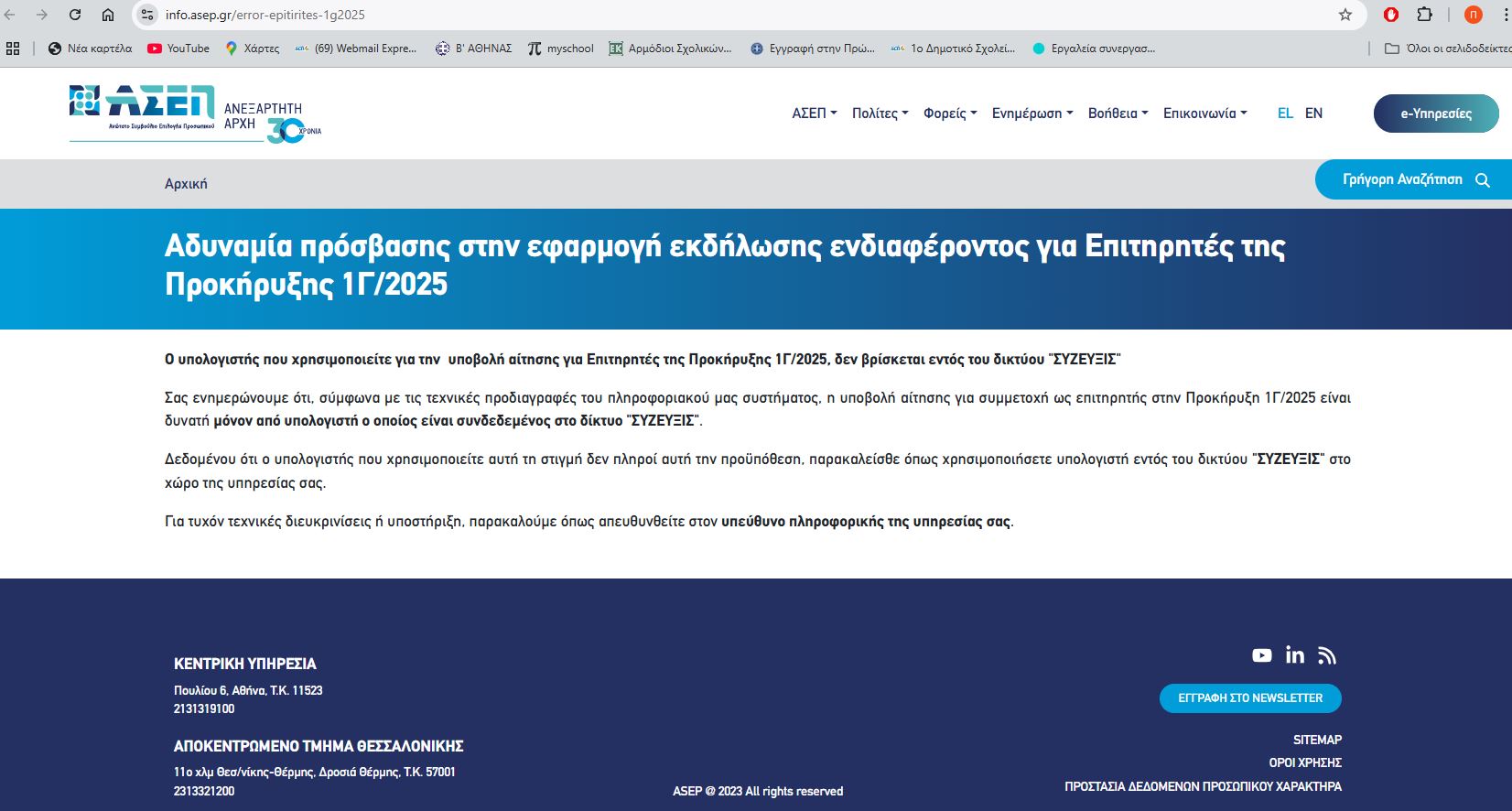Viewport: 1512px width, 811px height.
Task: Open the myschool bookmark
Action: [x=561, y=49]
